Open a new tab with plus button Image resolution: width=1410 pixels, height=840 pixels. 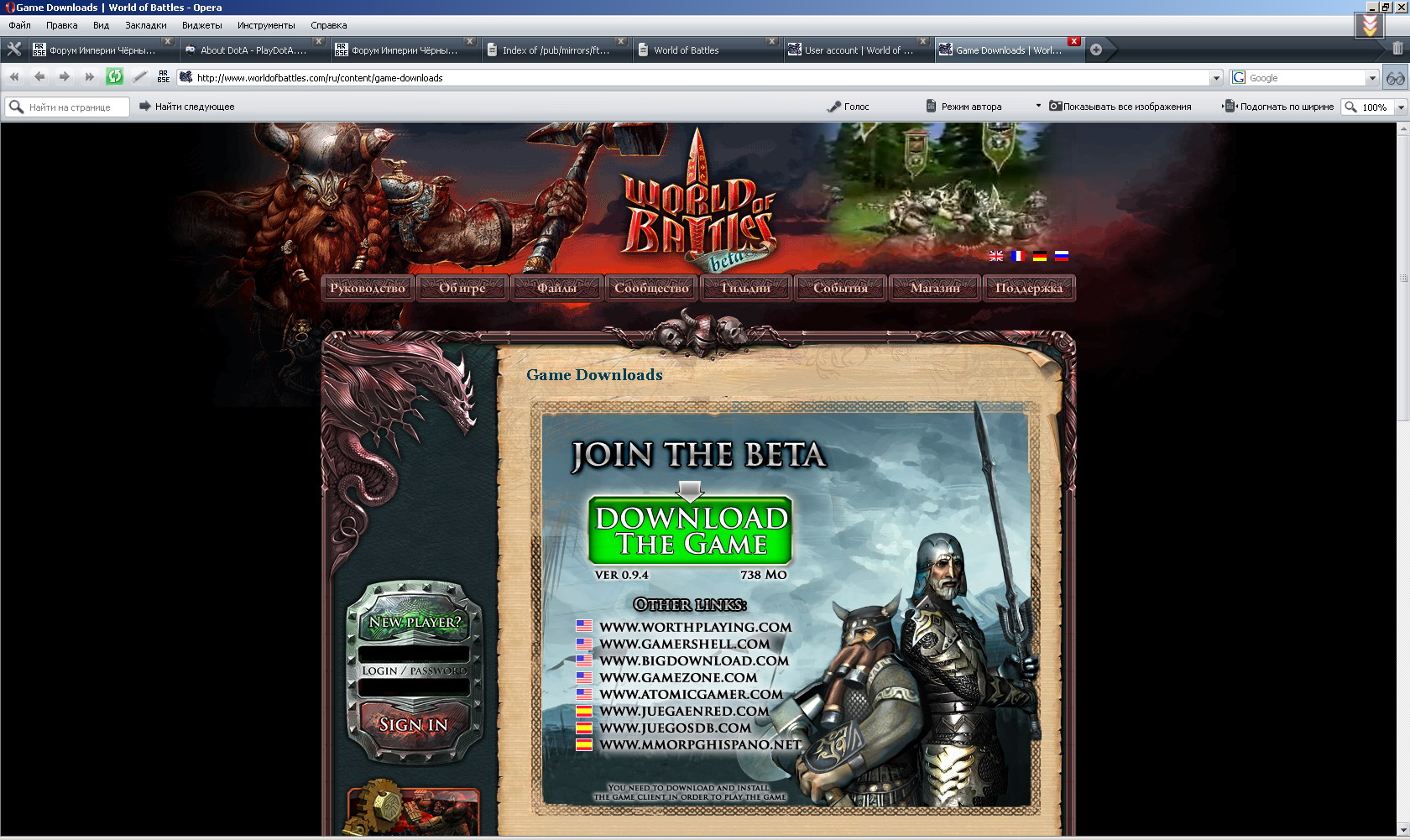point(1096,50)
